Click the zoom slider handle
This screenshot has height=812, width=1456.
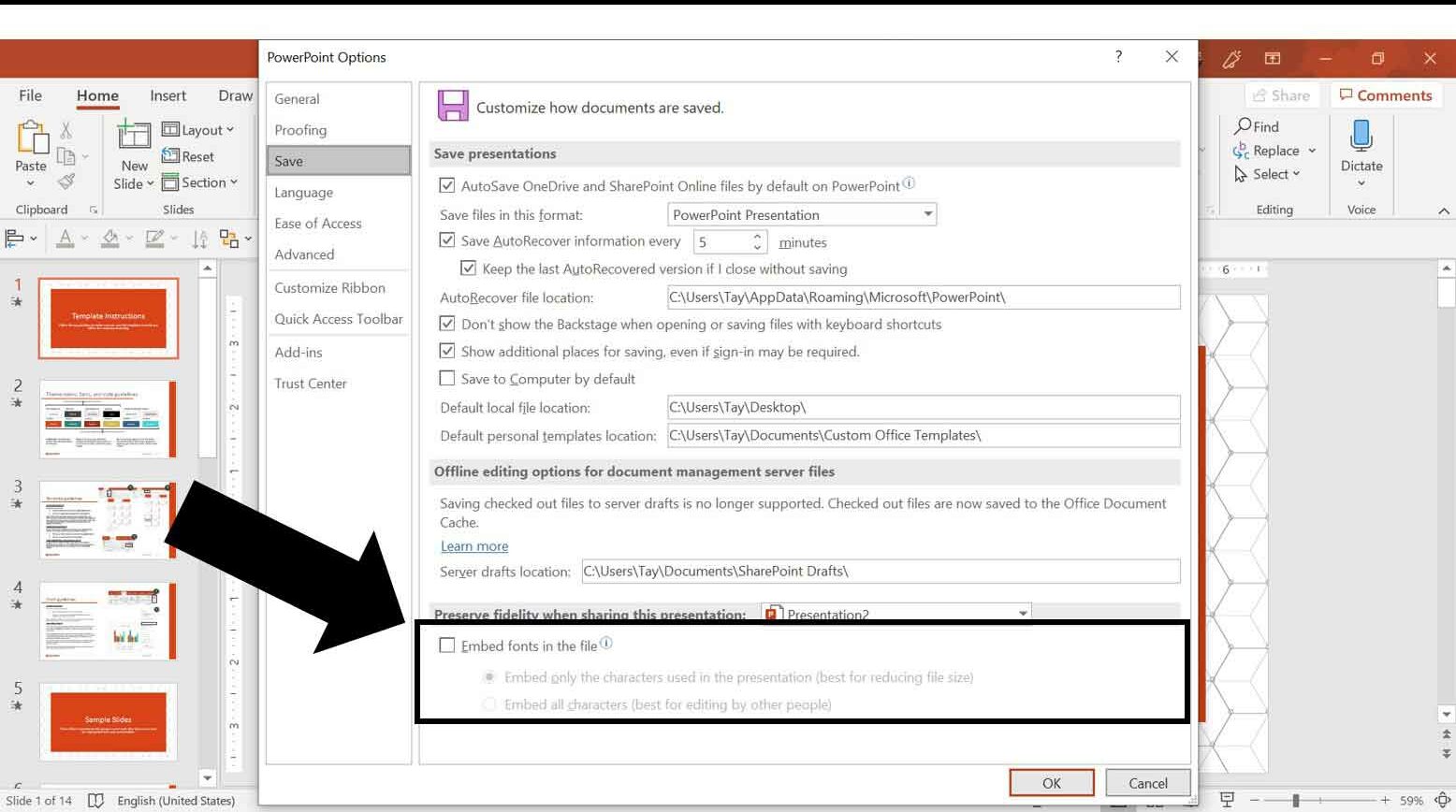tap(1296, 801)
